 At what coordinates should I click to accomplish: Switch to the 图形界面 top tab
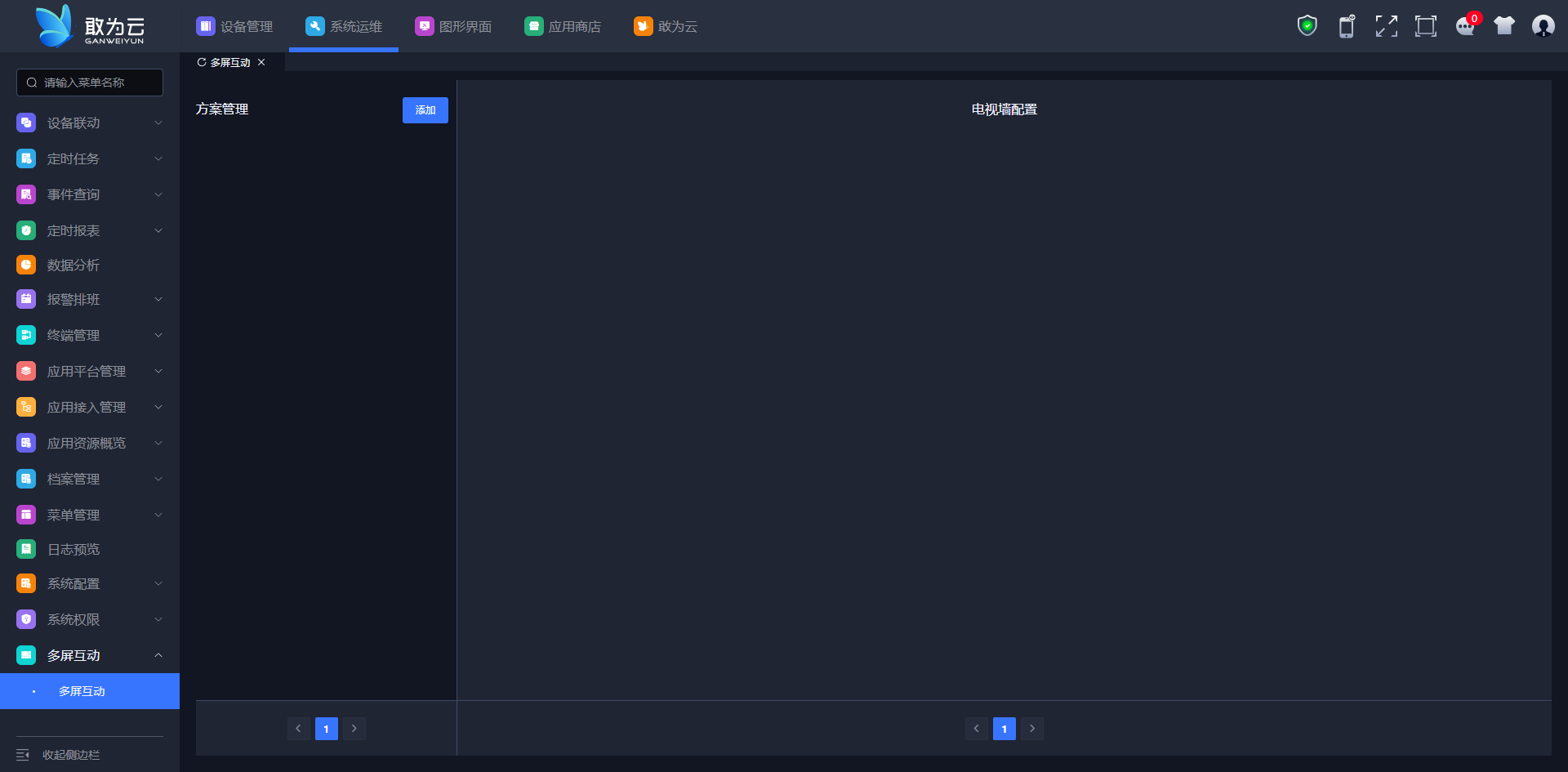click(x=453, y=26)
